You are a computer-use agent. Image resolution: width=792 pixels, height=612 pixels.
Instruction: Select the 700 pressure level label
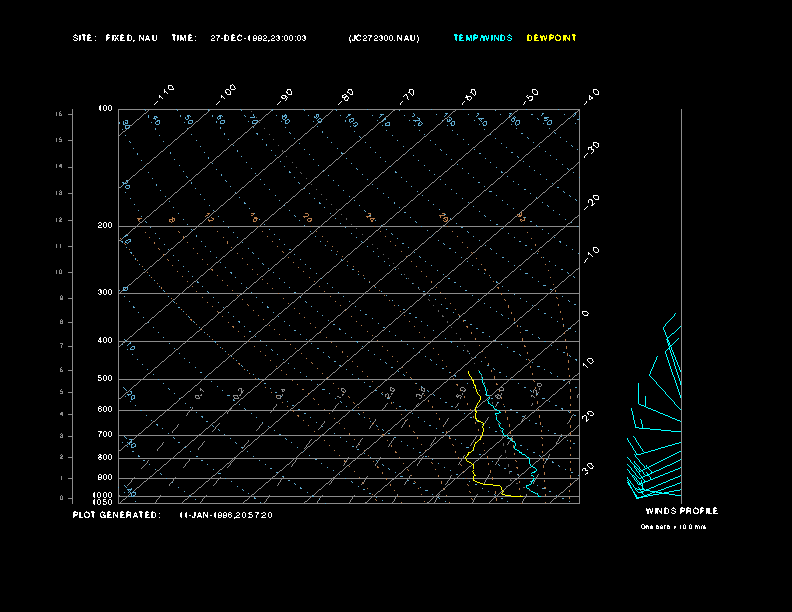pos(105,434)
